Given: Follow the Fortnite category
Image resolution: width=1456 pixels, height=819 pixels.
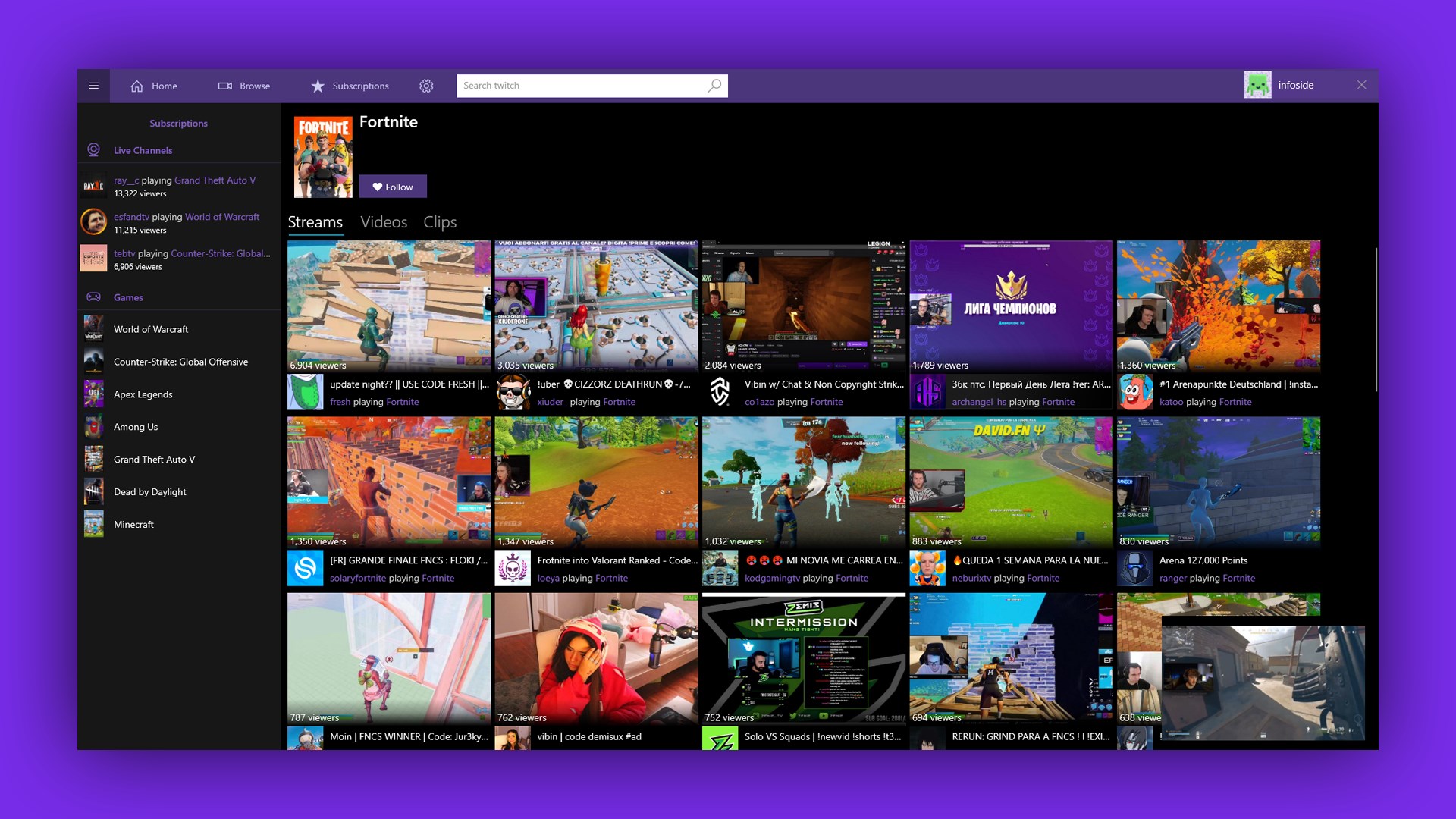Looking at the screenshot, I should point(393,187).
